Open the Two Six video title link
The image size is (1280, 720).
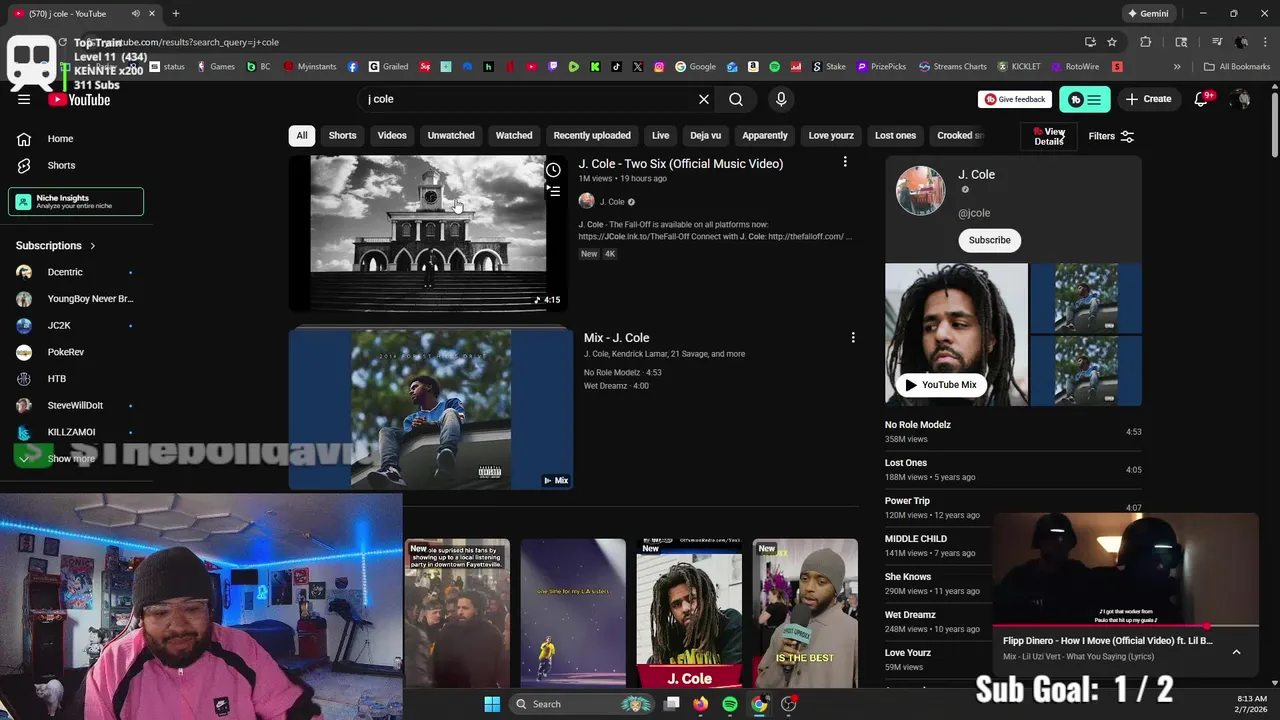click(681, 164)
